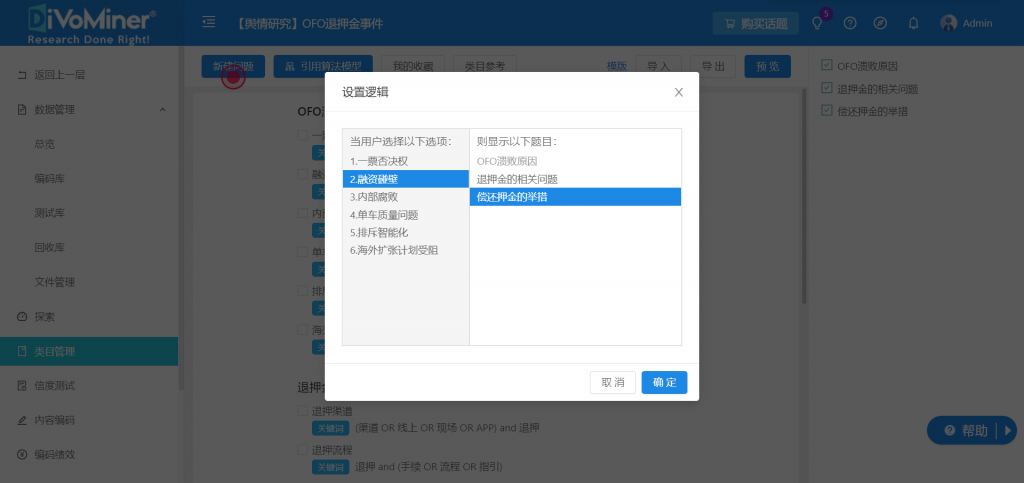1024x483 pixels.
Task: Check the 退押渠道 checkbox
Action: pyautogui.click(x=302, y=411)
